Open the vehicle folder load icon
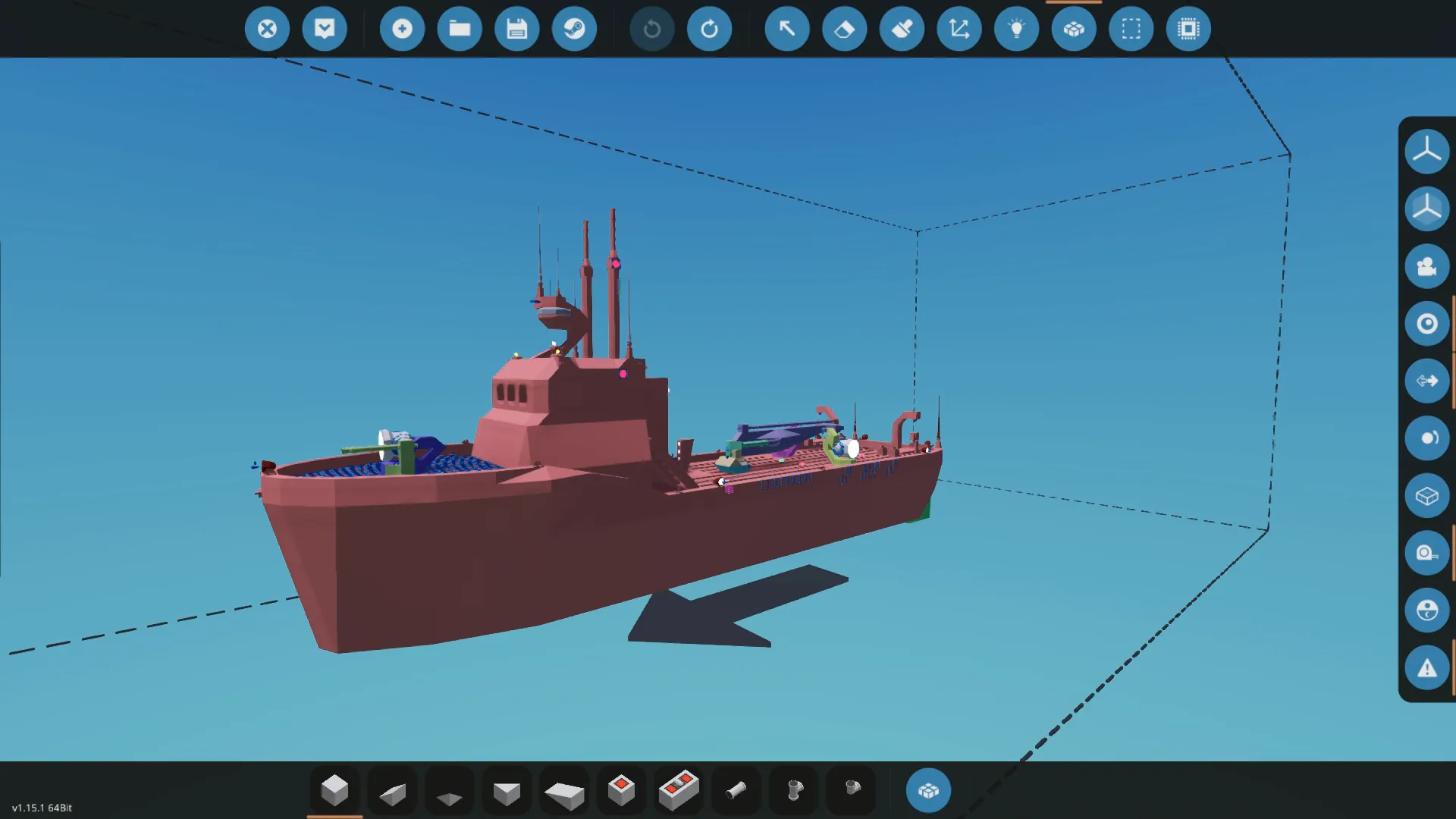Screen dimensions: 1456x819 (x=460, y=29)
